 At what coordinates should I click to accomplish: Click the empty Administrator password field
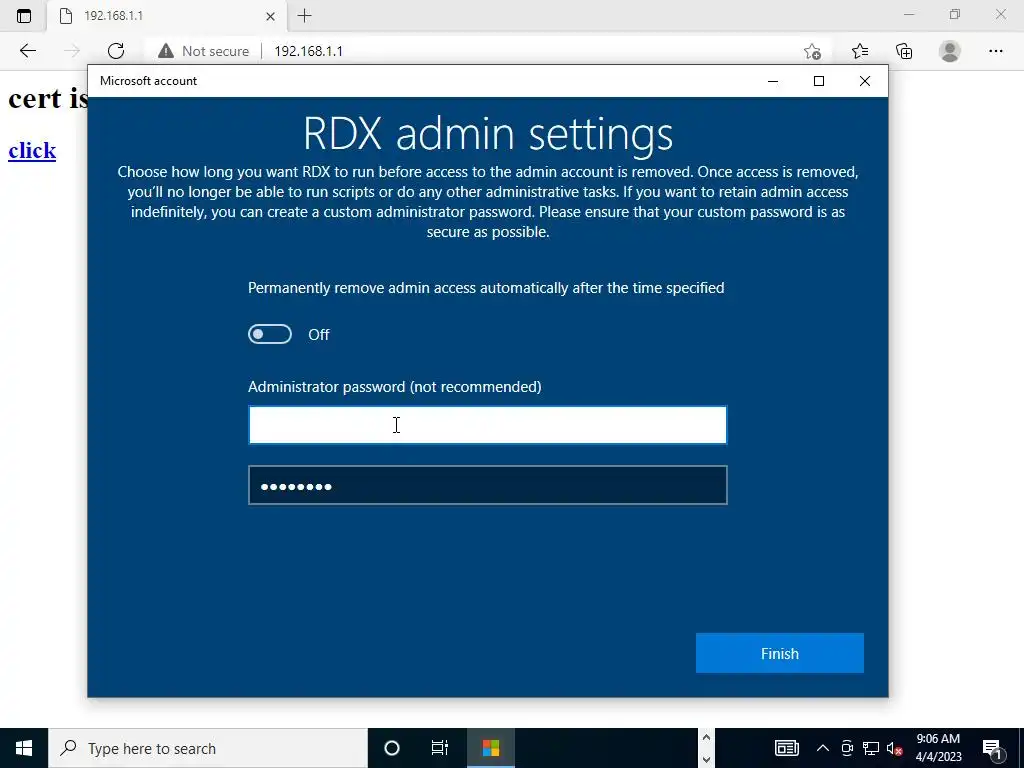point(488,425)
